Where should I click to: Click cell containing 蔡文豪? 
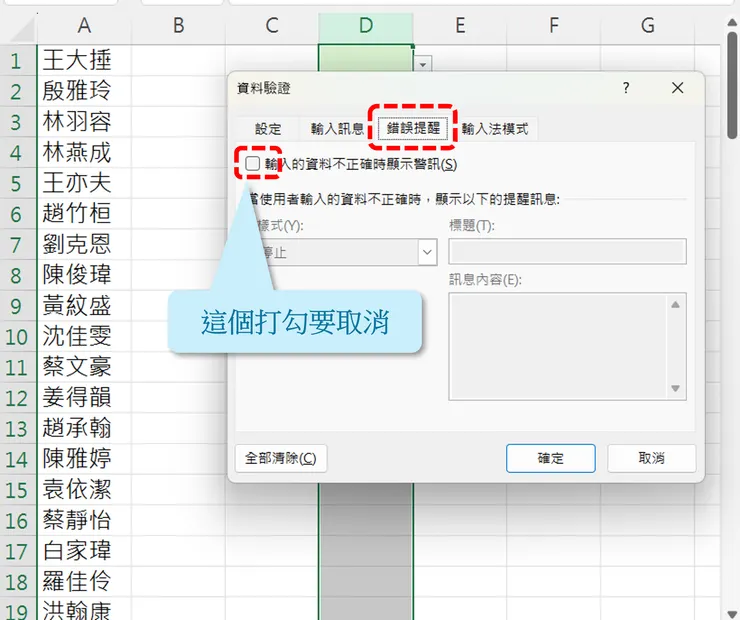click(84, 367)
